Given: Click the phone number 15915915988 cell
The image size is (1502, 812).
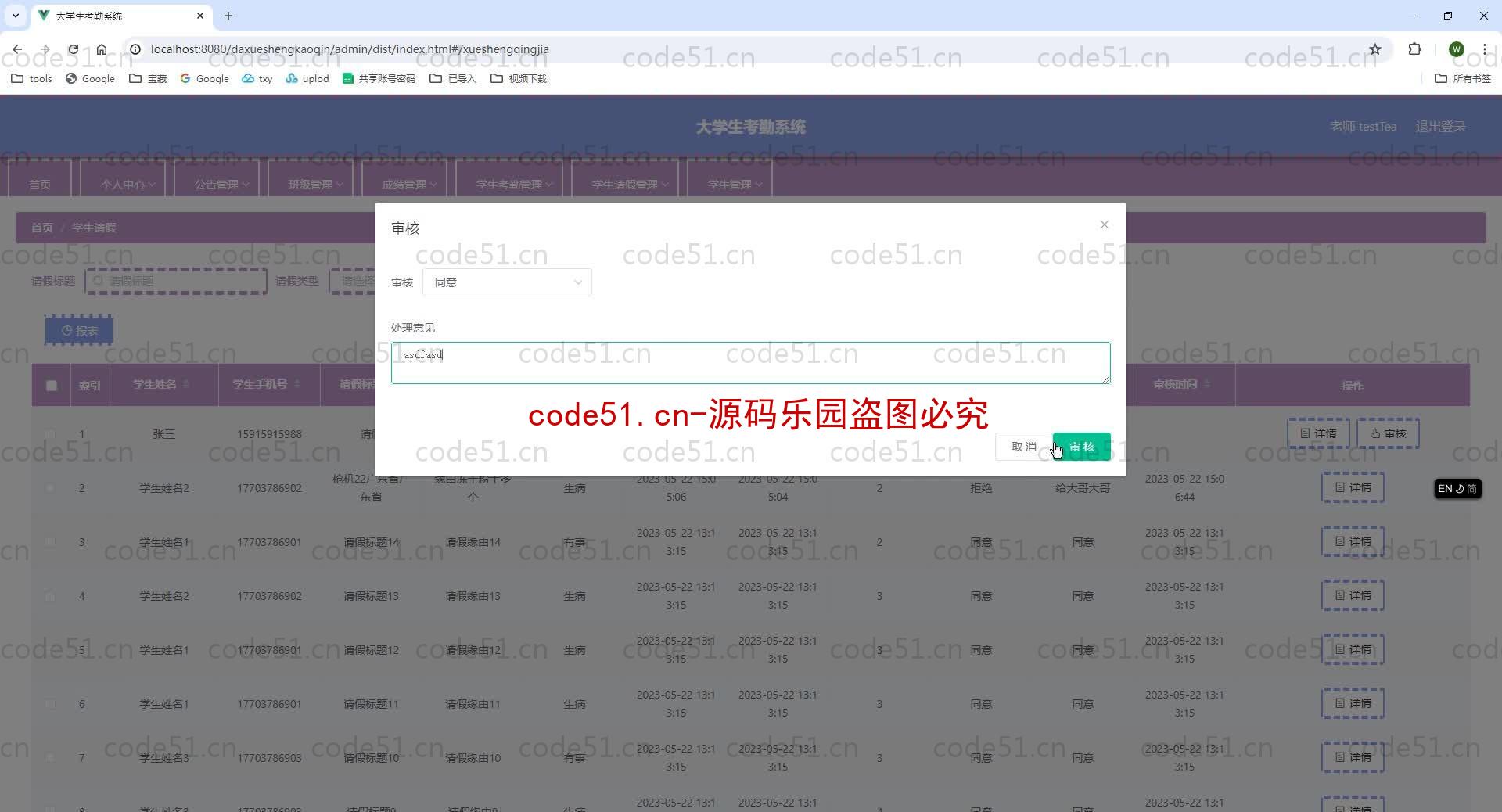Looking at the screenshot, I should (x=269, y=434).
